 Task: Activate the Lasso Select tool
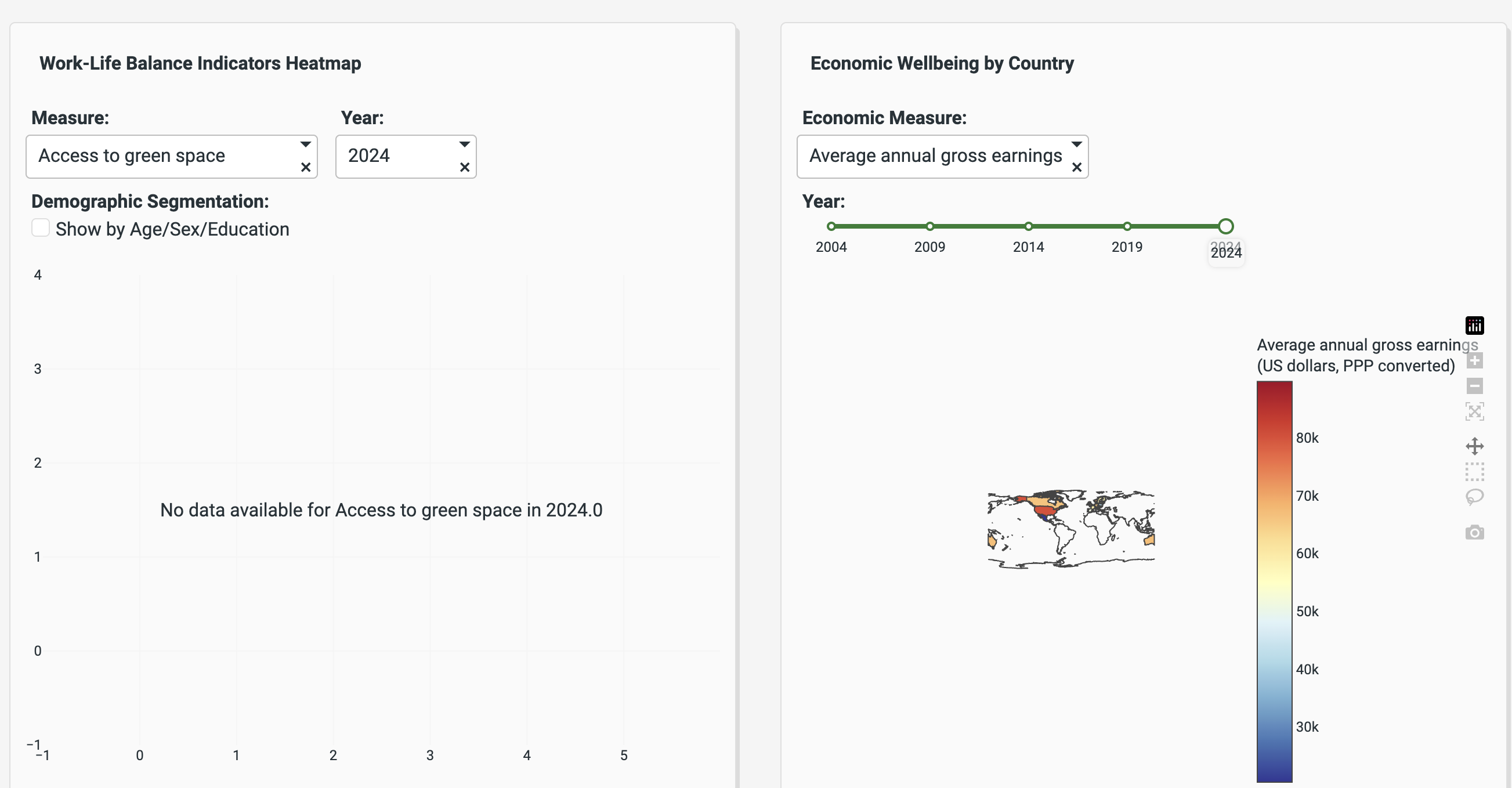(1474, 497)
